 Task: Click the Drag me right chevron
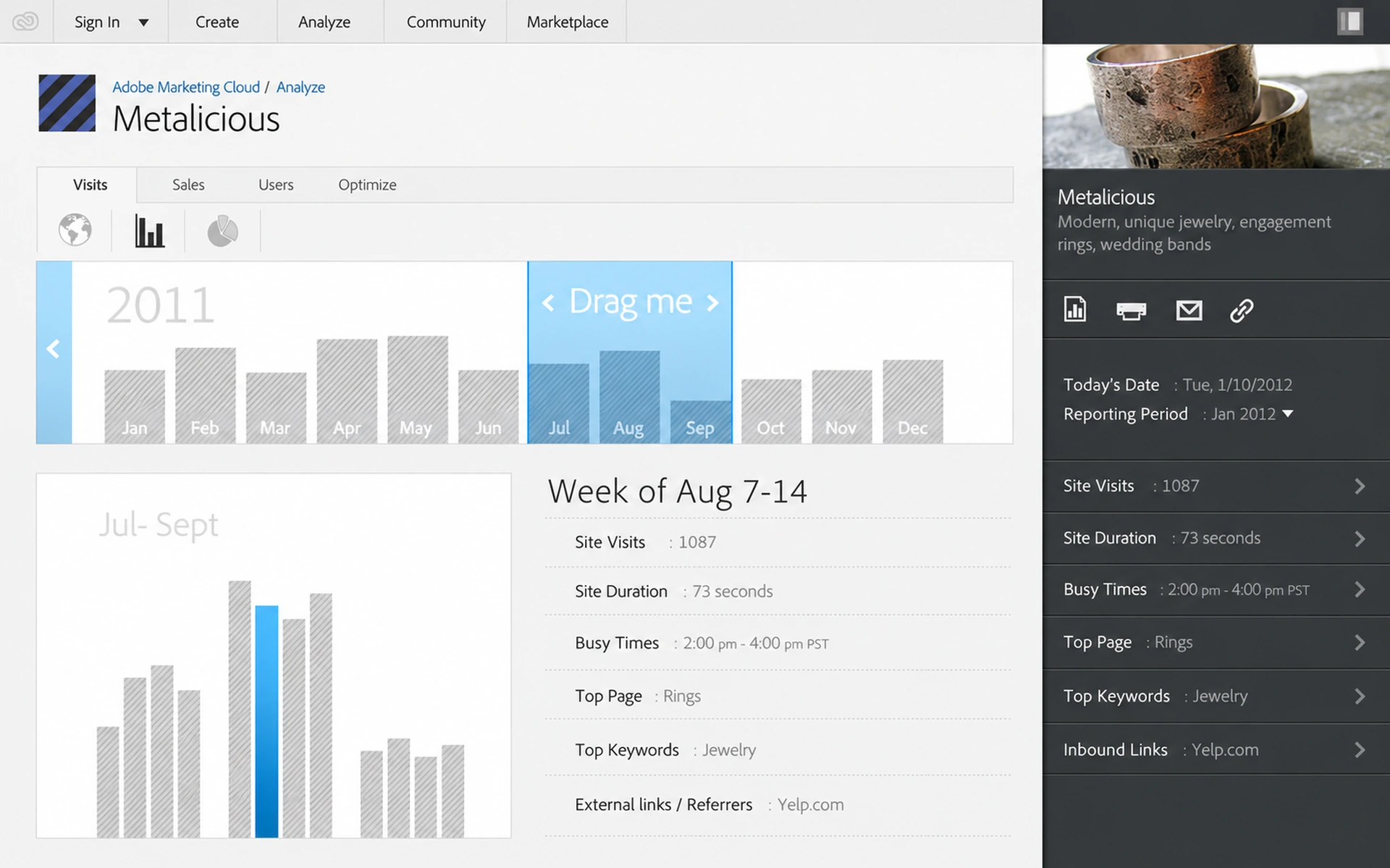point(713,303)
